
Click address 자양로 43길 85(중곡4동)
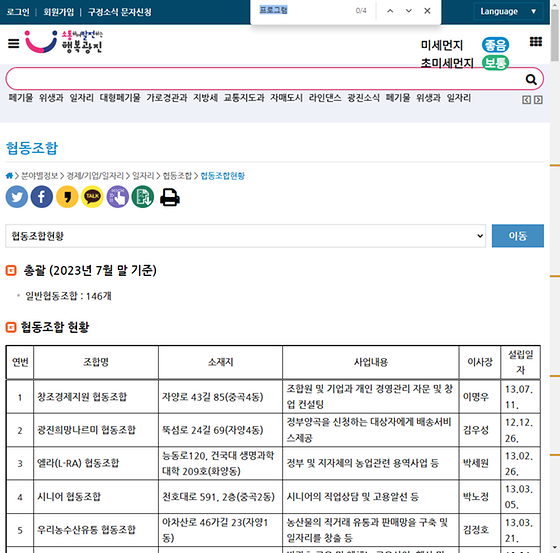pyautogui.click(x=212, y=397)
